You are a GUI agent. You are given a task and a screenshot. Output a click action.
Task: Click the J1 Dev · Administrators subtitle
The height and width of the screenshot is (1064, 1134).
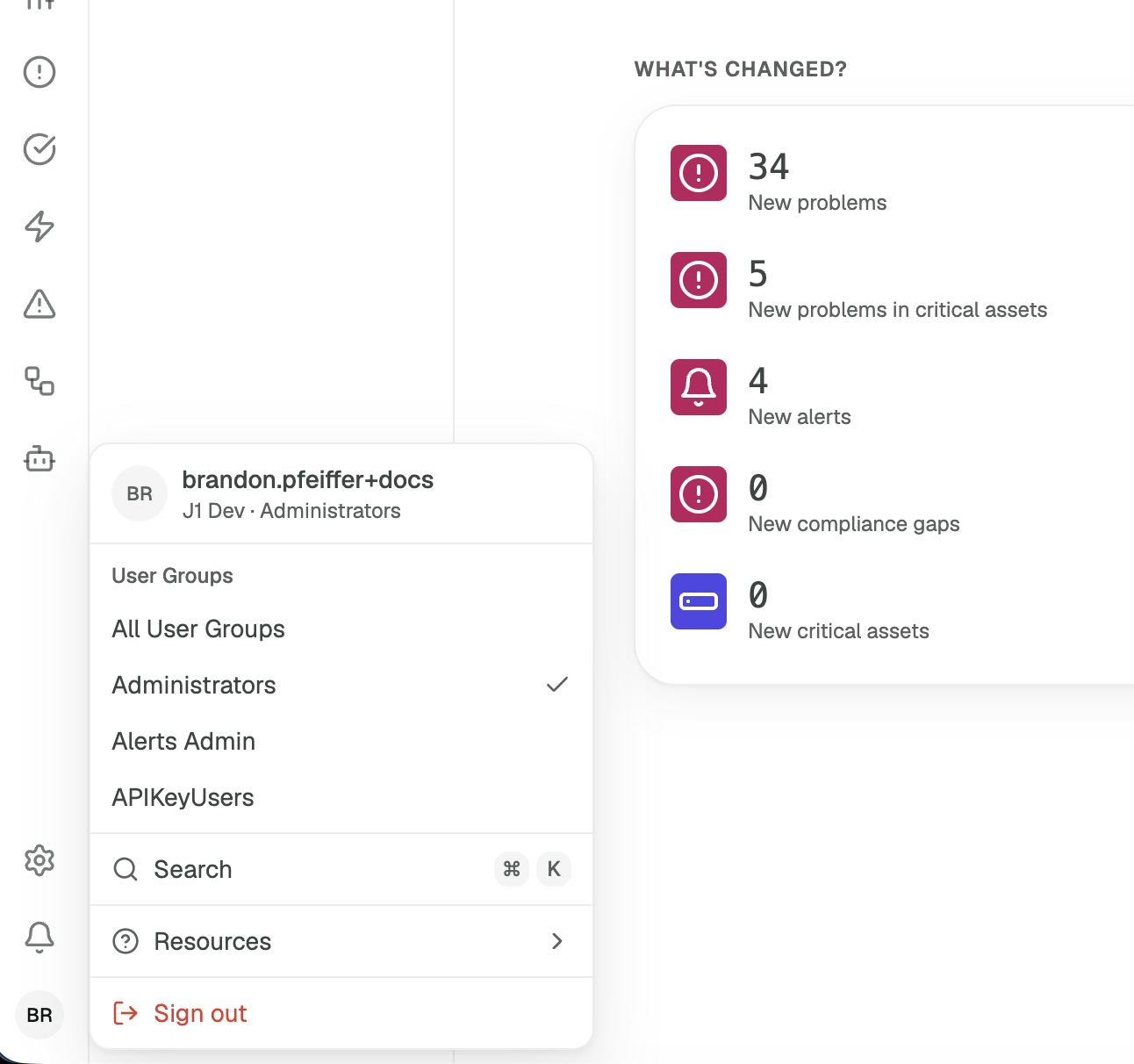(291, 511)
